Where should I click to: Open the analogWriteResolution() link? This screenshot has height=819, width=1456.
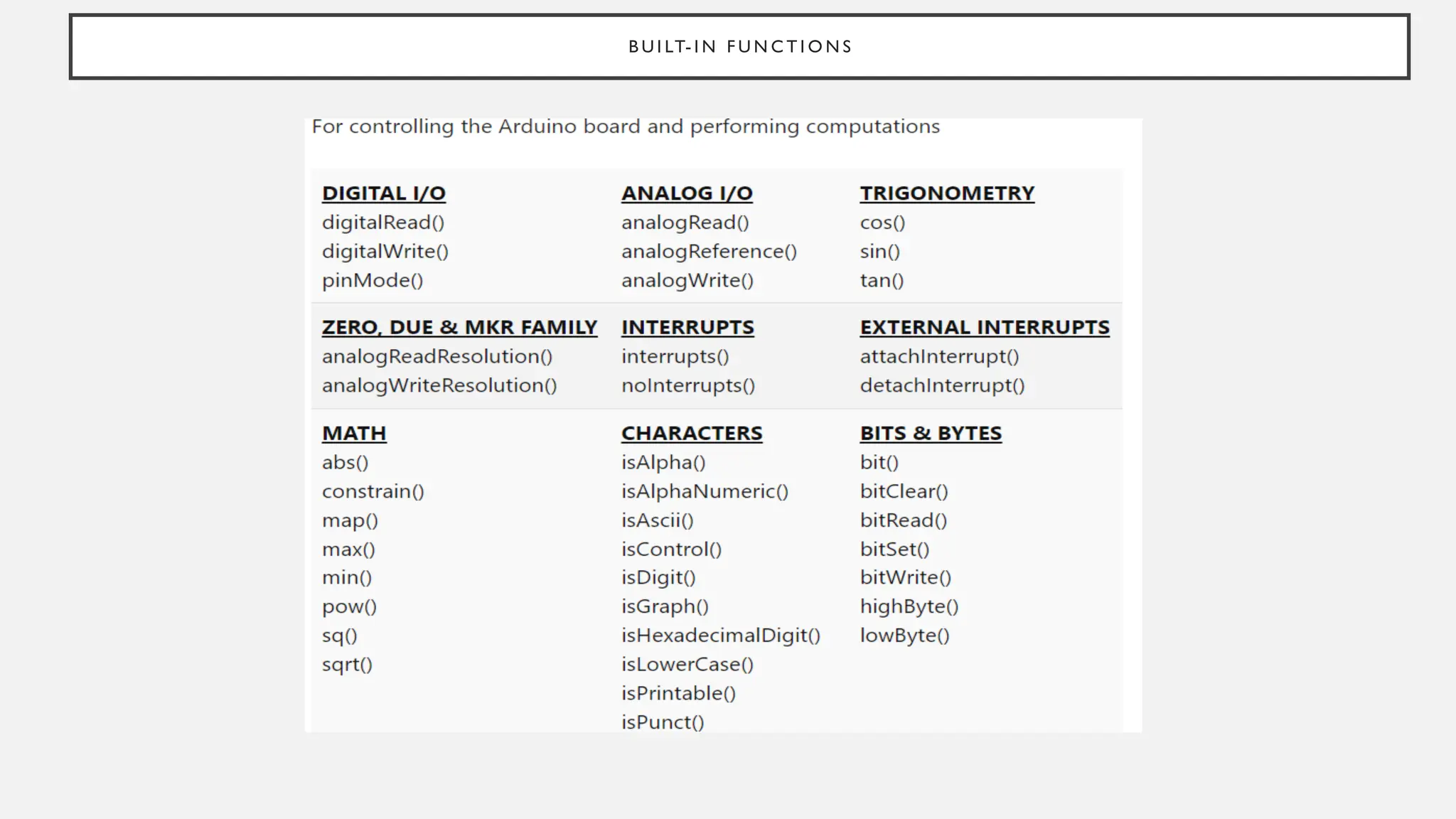point(439,386)
